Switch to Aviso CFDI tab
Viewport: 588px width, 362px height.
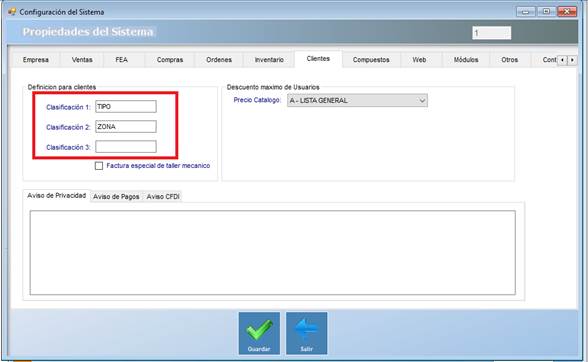163,197
